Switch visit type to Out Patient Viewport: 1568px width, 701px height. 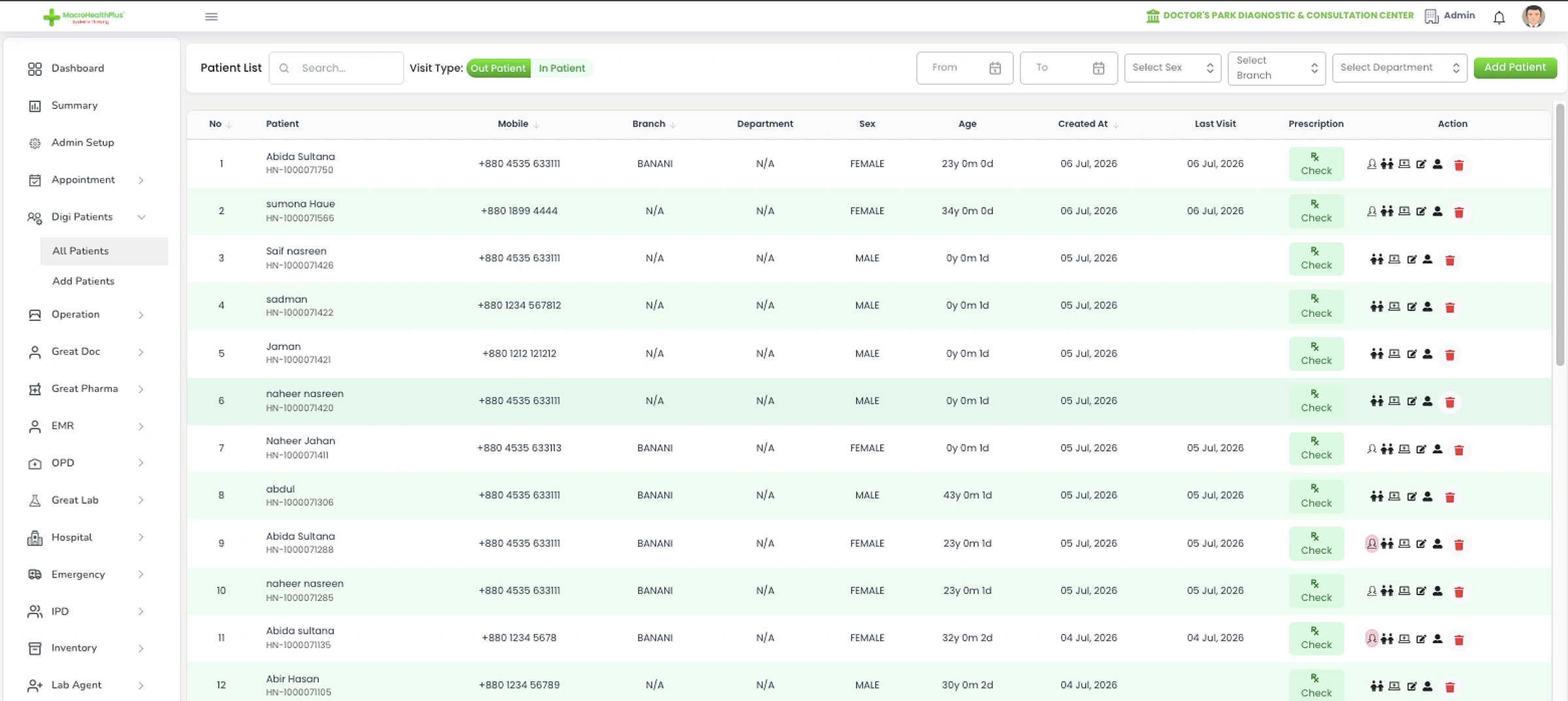click(498, 68)
